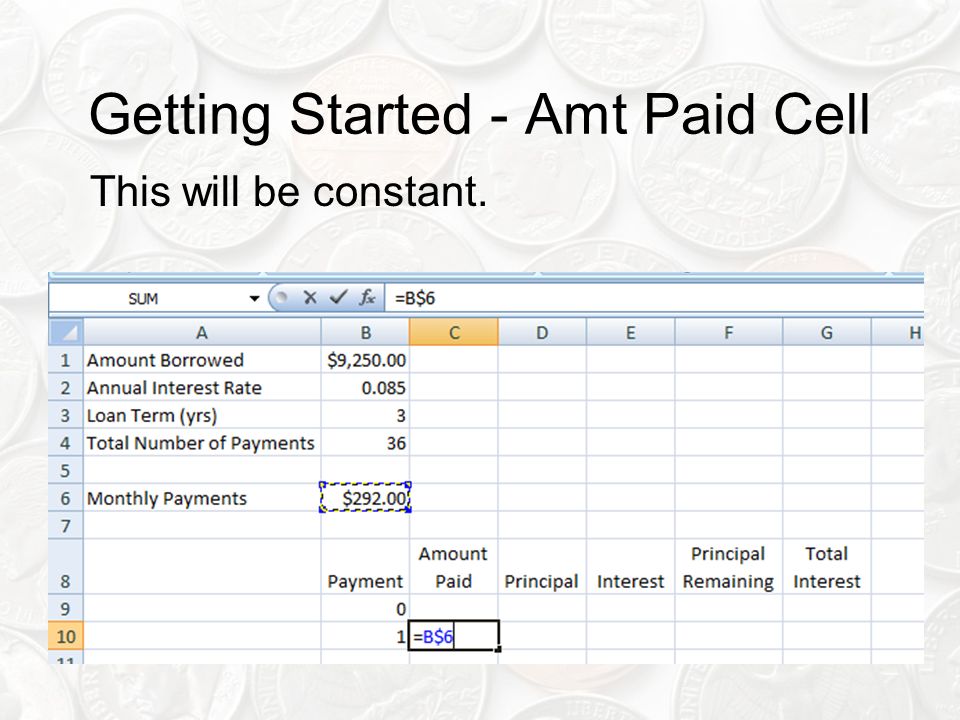Image resolution: width=960 pixels, height=720 pixels.
Task: Click the Interest heading cell in column E
Action: point(631,567)
